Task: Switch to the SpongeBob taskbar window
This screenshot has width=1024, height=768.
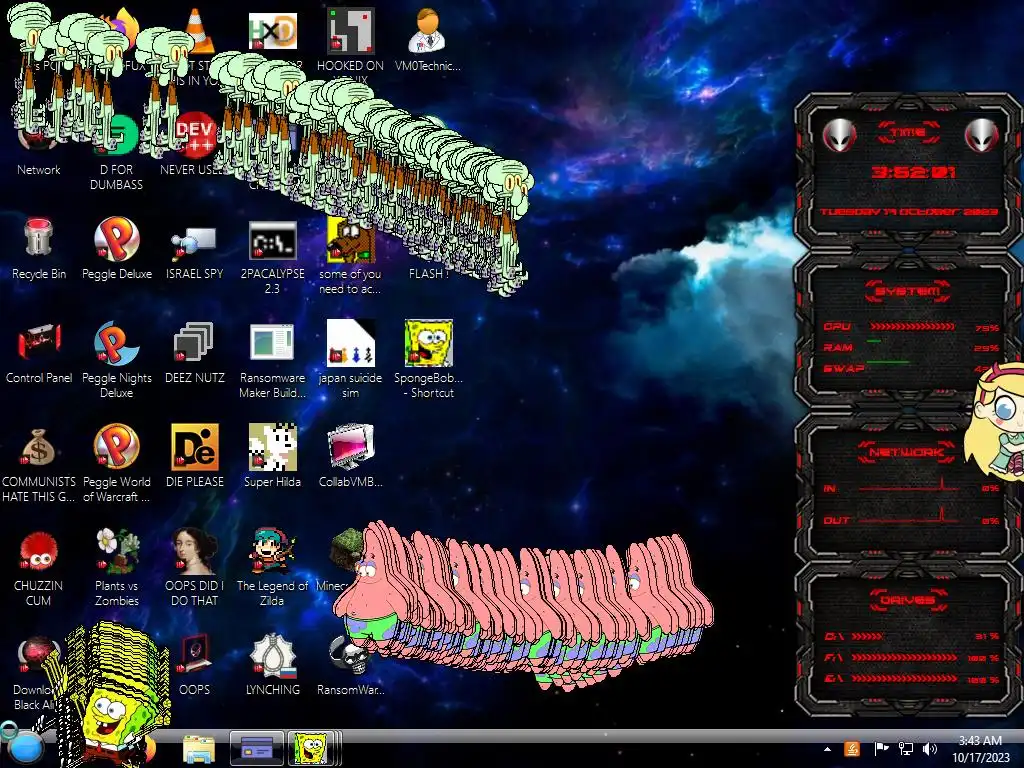Action: click(313, 748)
